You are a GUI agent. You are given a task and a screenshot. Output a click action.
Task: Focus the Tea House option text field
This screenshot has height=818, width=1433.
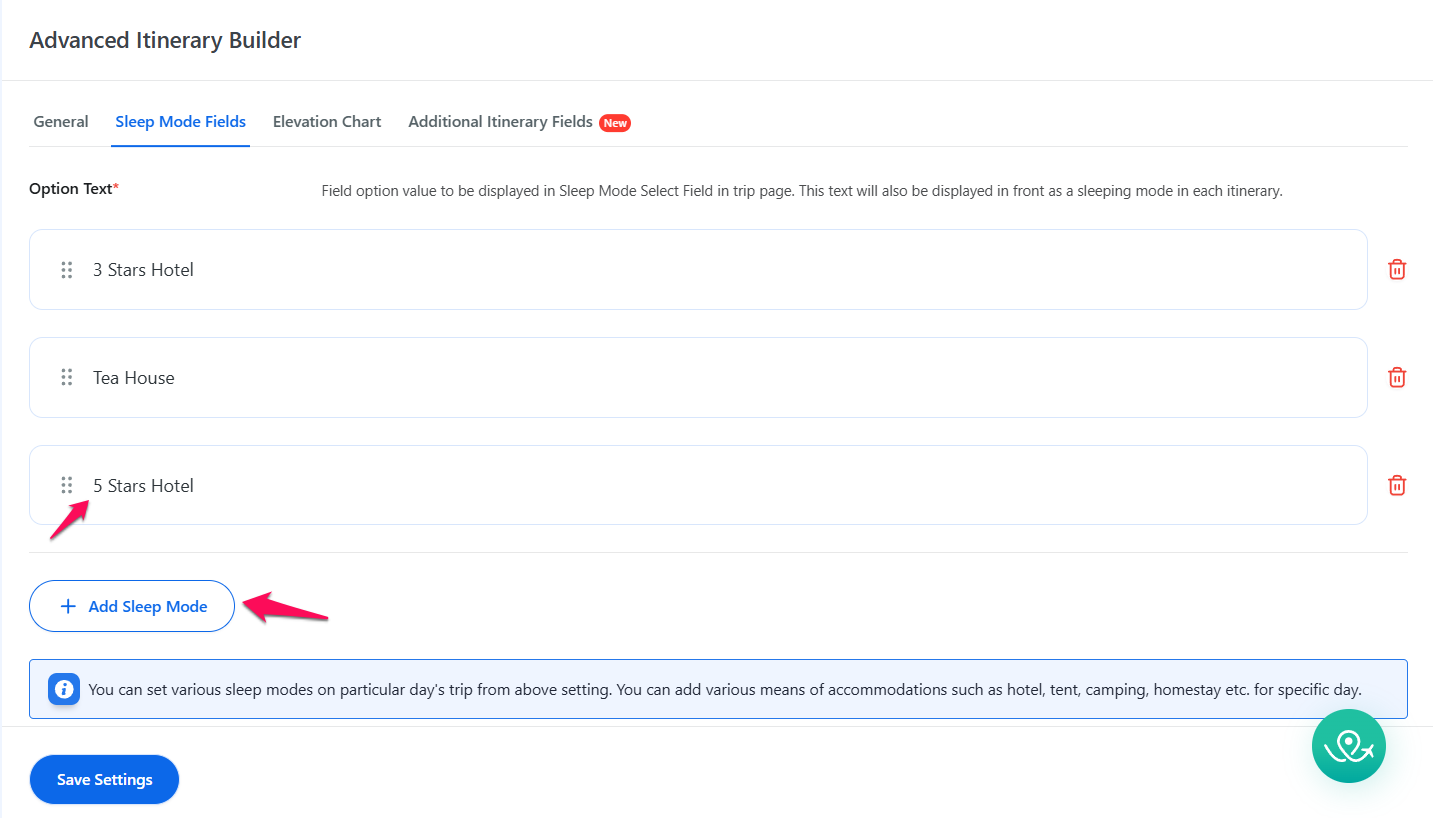tap(700, 378)
